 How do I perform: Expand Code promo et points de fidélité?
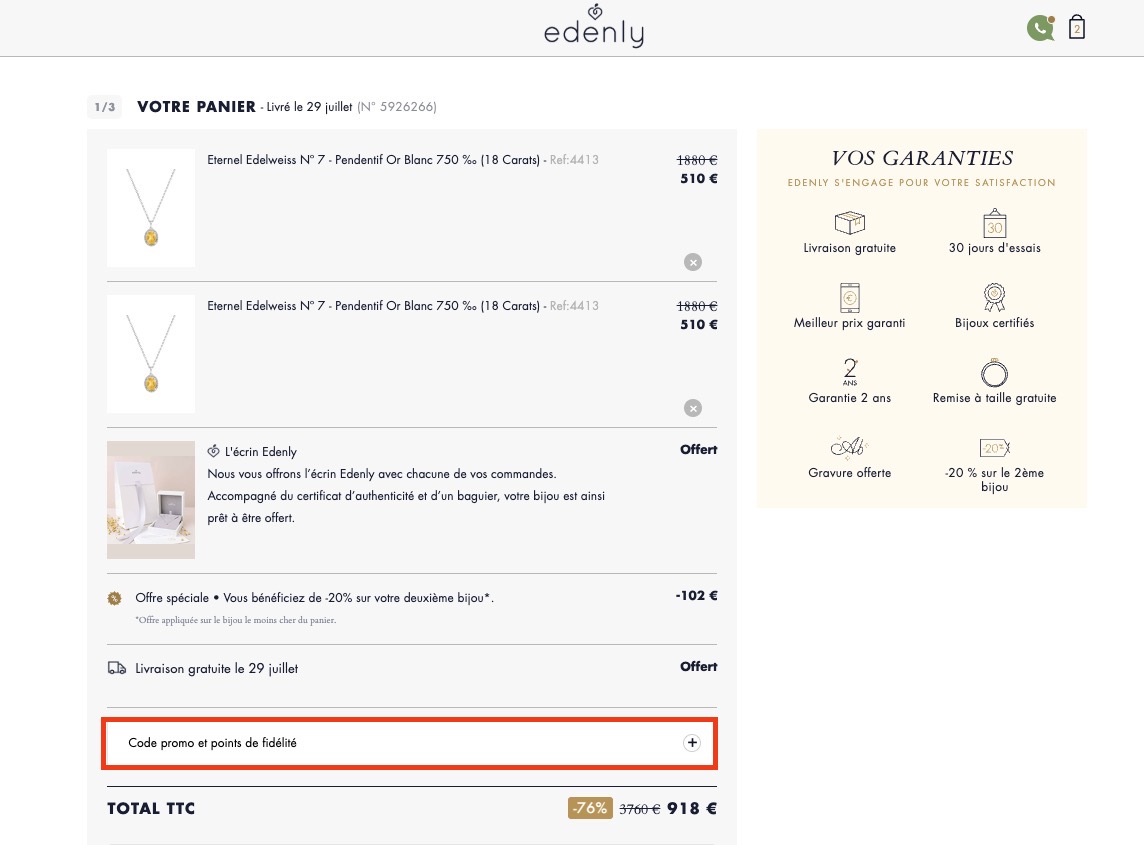(410, 743)
